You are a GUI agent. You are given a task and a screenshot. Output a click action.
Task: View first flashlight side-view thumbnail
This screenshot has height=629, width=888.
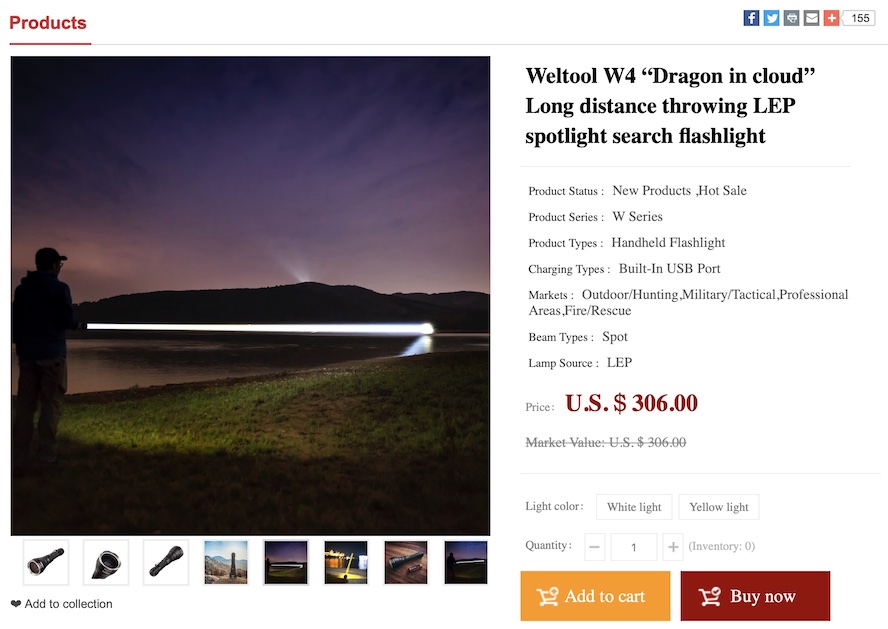[x=46, y=562]
